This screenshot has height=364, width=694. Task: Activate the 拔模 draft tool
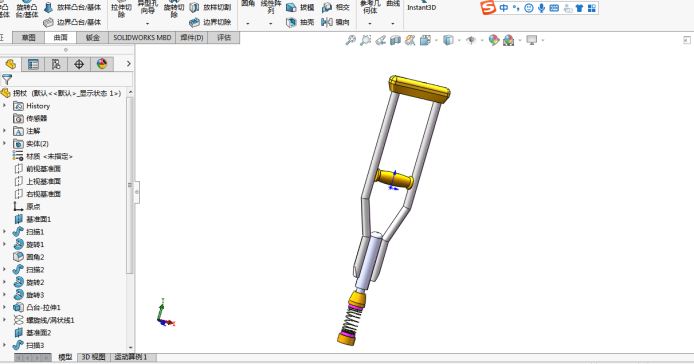click(300, 8)
